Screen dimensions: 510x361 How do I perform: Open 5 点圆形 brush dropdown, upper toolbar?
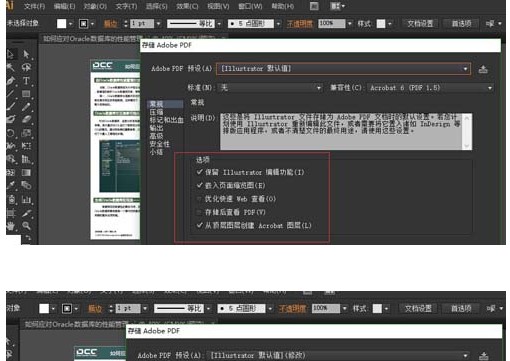(x=278, y=24)
